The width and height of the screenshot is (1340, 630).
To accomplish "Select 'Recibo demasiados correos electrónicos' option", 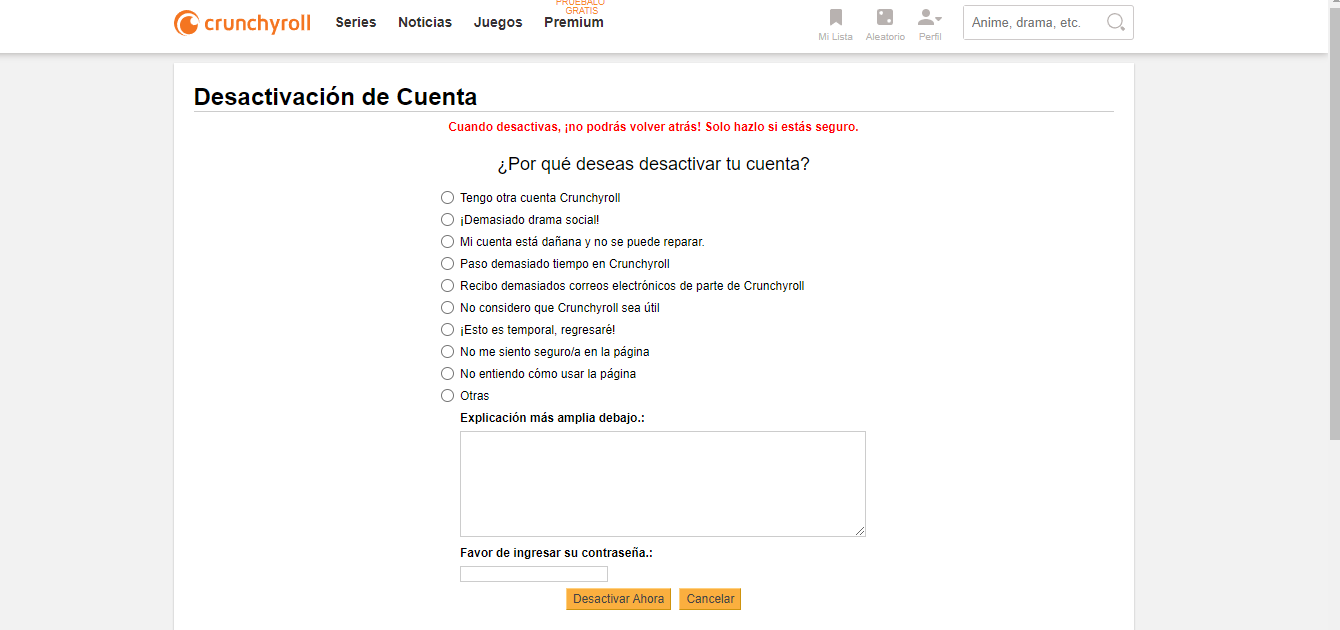I will pos(448,286).
